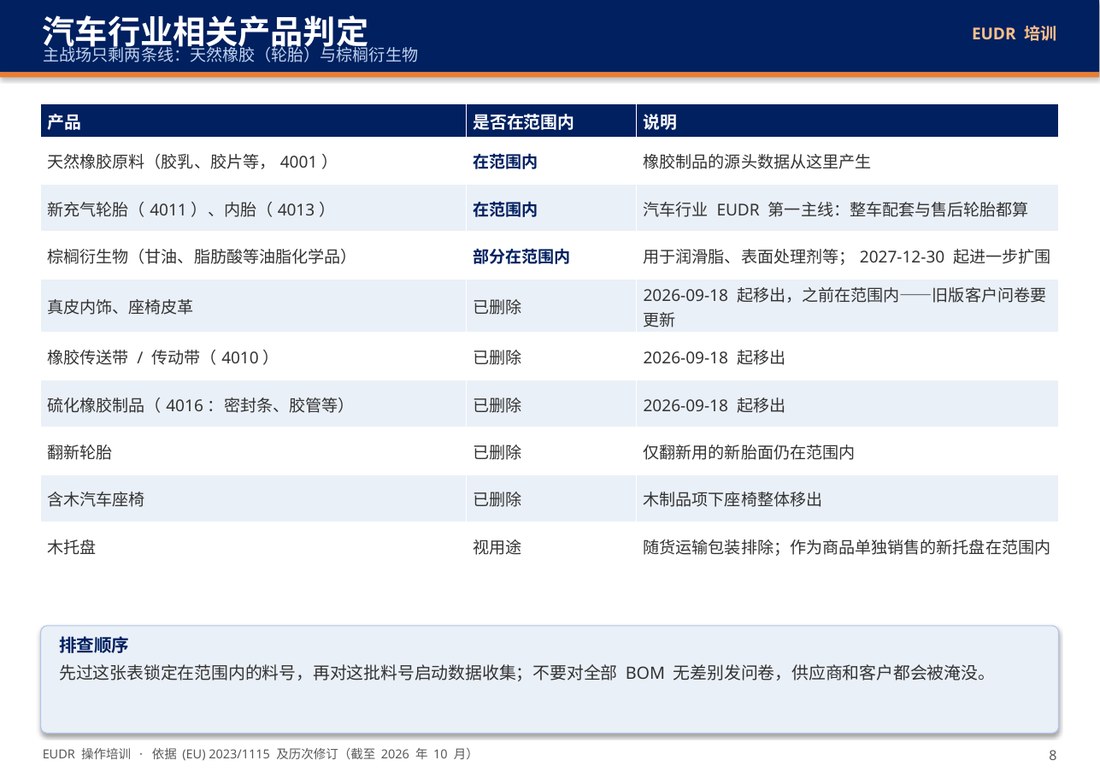Click 用于润滑脂、表面处理剂等 description
This screenshot has height=778, width=1100.
click(846, 257)
